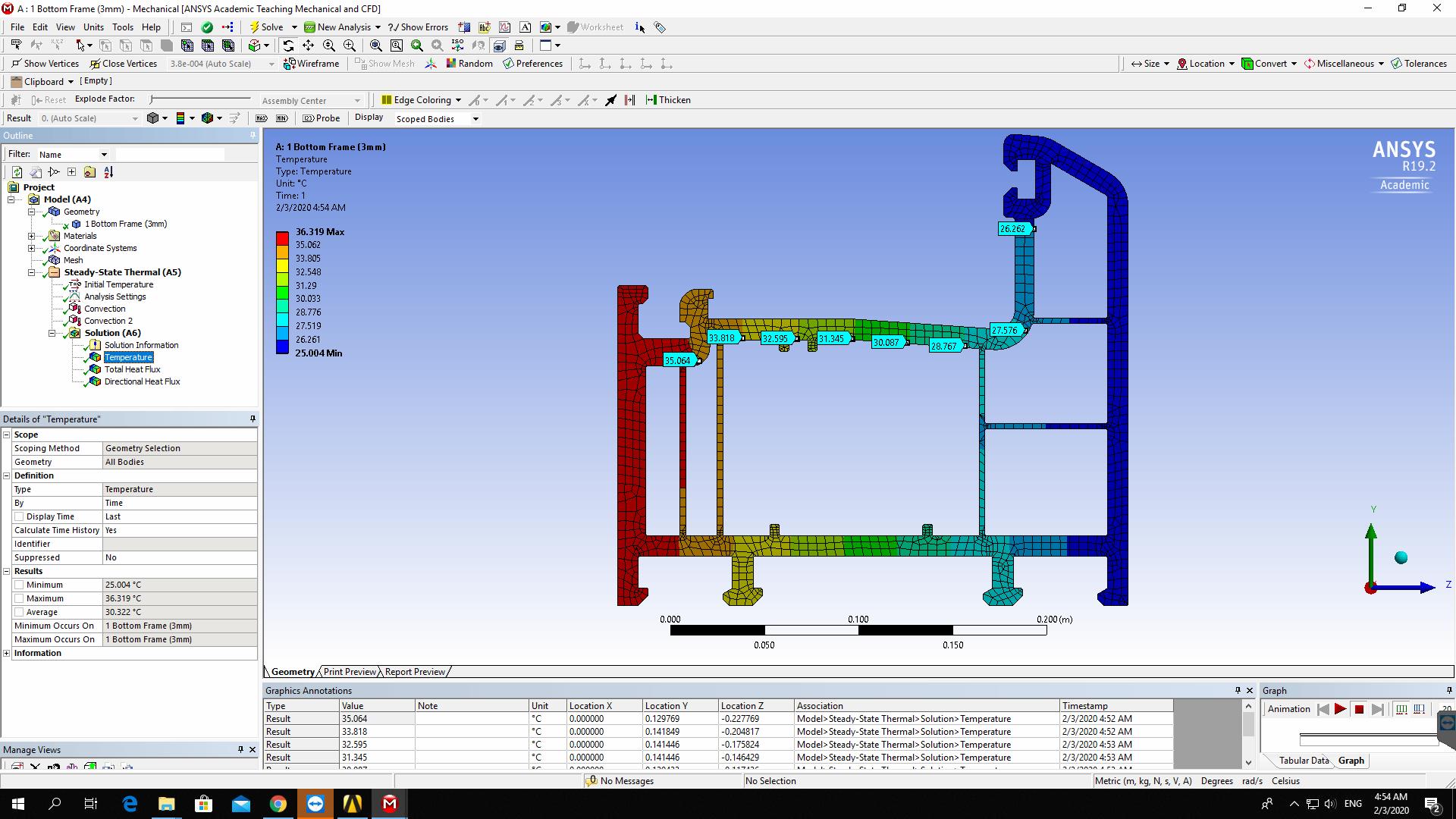Toggle the Average results checkbox
Image resolution: width=1456 pixels, height=819 pixels.
pyautogui.click(x=19, y=612)
